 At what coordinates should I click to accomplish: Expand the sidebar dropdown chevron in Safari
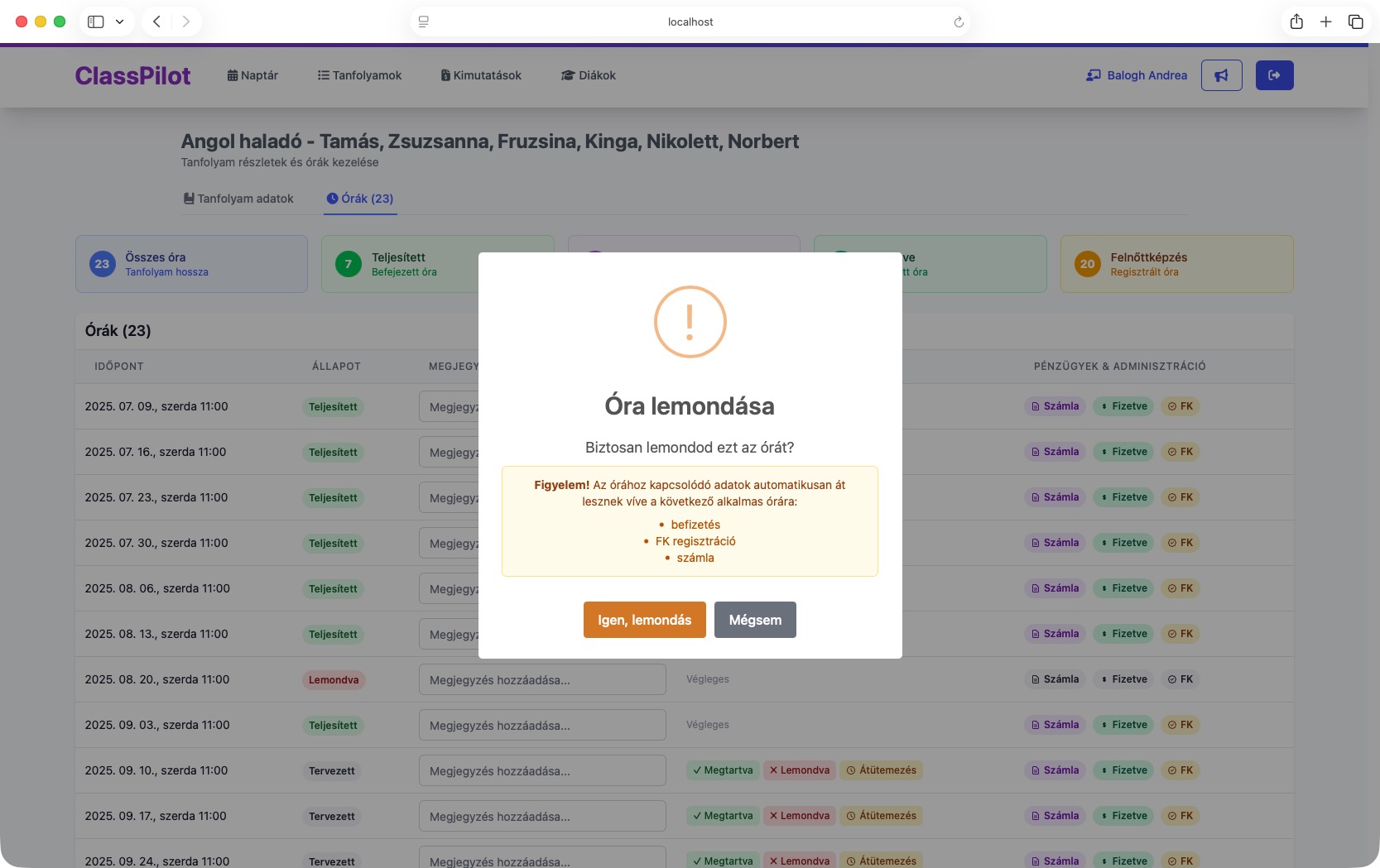(x=119, y=22)
